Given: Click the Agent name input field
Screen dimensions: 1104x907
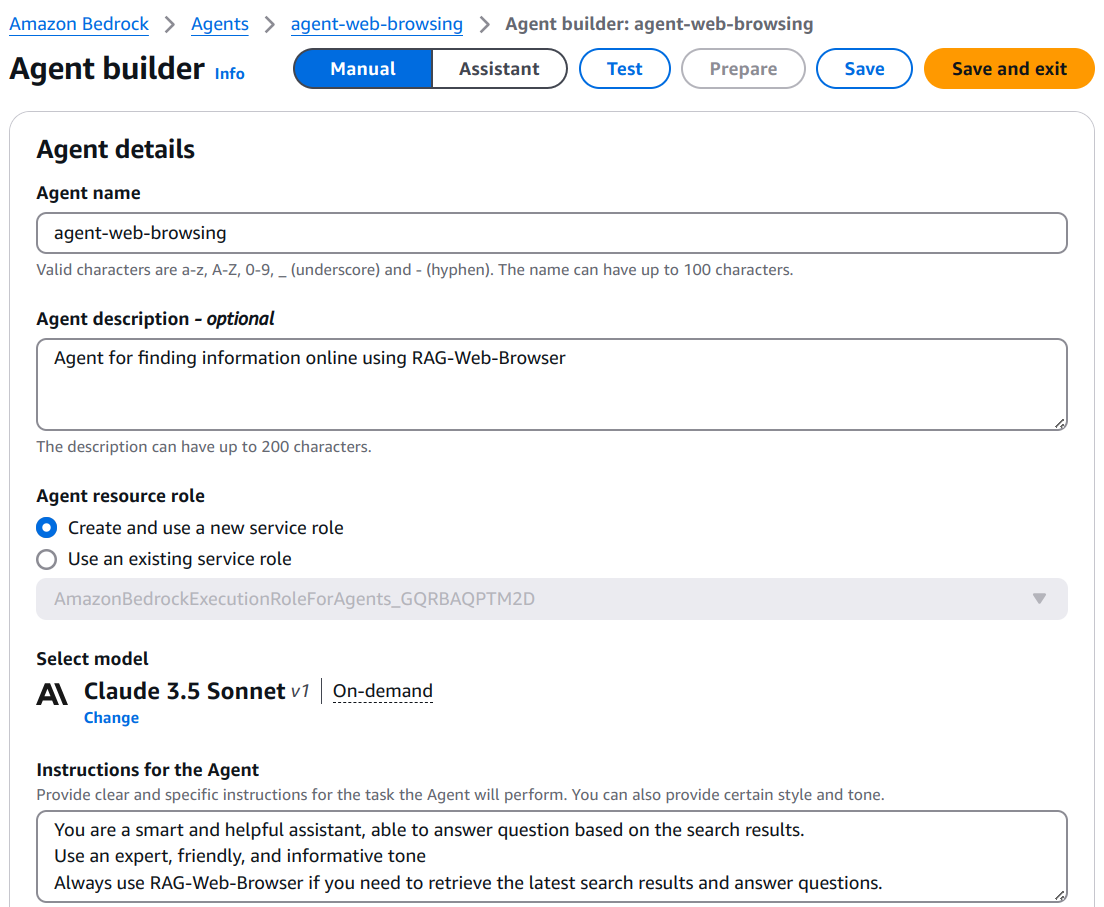Looking at the screenshot, I should tap(550, 232).
